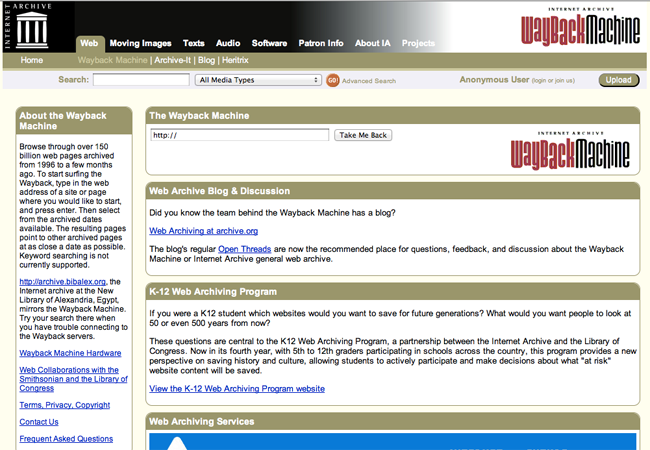Select the Audio tab
This screenshot has width=650, height=450.
tap(228, 43)
